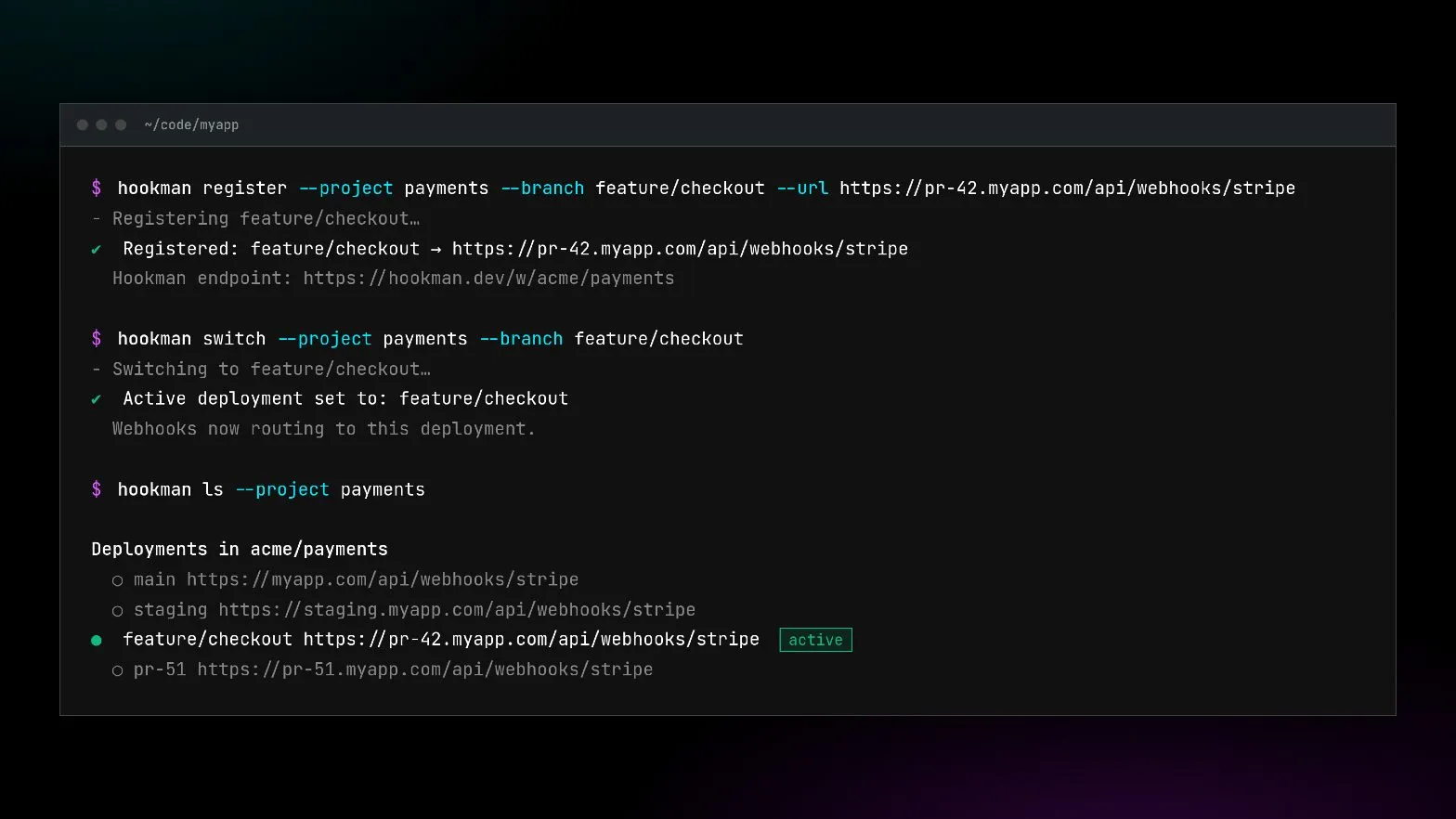Click the --branch flag in switch command

coord(521,338)
